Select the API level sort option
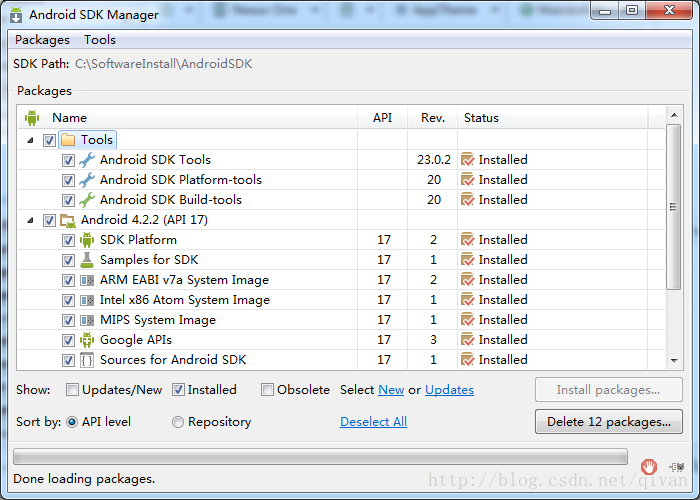700x500 pixels. pos(72,422)
